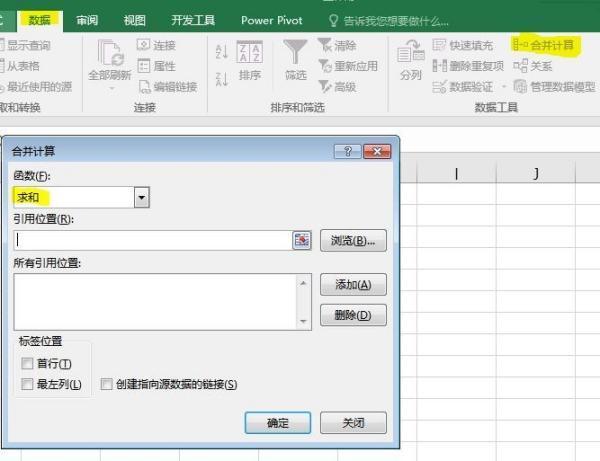Toggle create links to source data checkbox
The width and height of the screenshot is (600, 461).
point(107,384)
